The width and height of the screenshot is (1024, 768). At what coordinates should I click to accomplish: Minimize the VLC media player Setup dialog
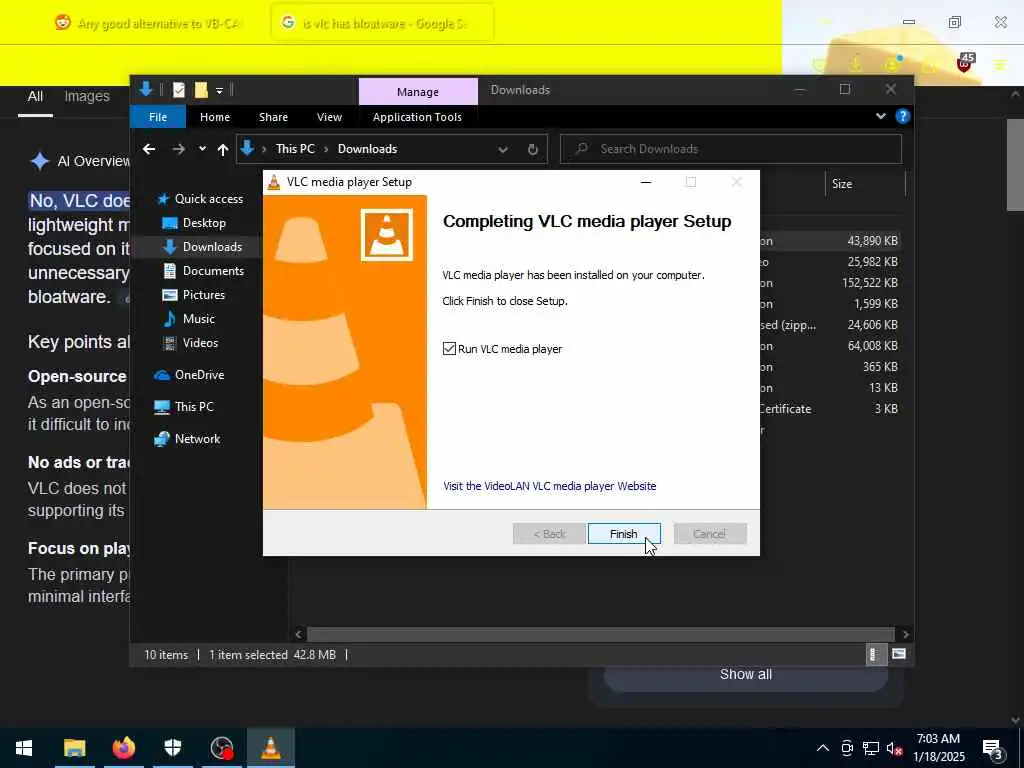pyautogui.click(x=646, y=182)
